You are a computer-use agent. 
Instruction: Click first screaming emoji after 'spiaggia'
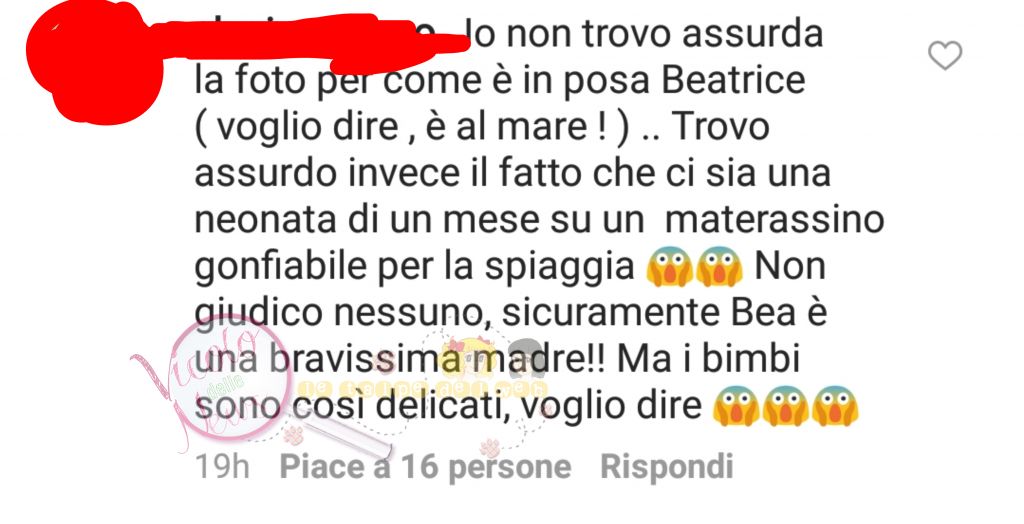click(669, 267)
